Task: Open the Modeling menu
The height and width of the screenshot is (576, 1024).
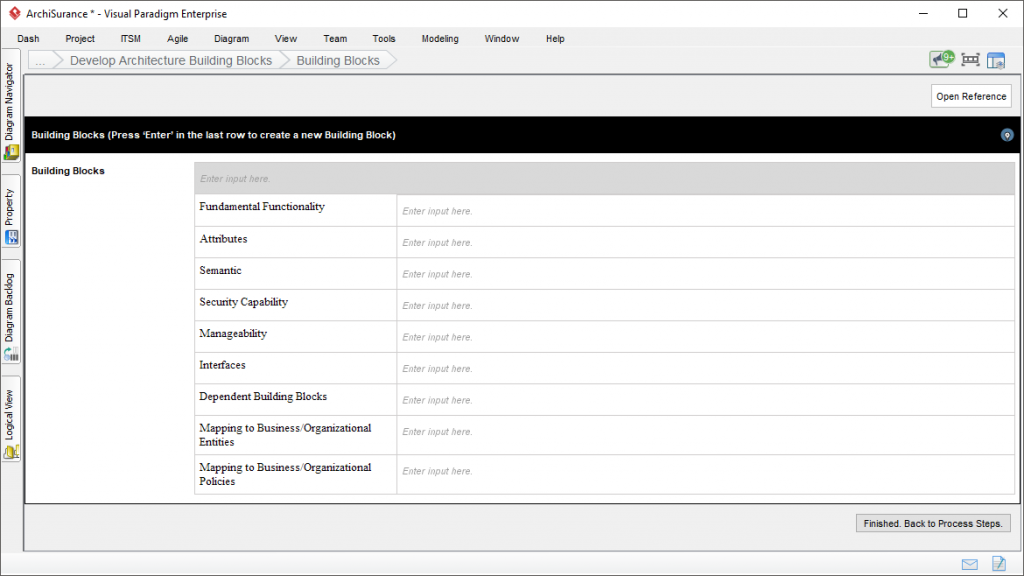Action: [x=440, y=39]
